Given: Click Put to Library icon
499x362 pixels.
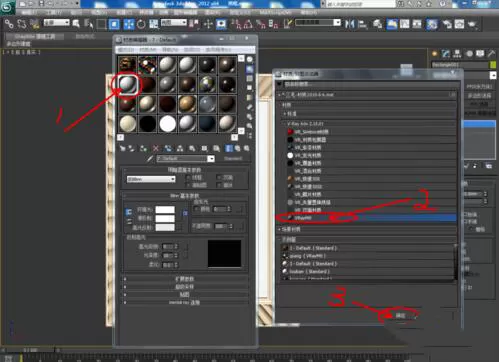Looking at the screenshot, I should click(x=192, y=148).
